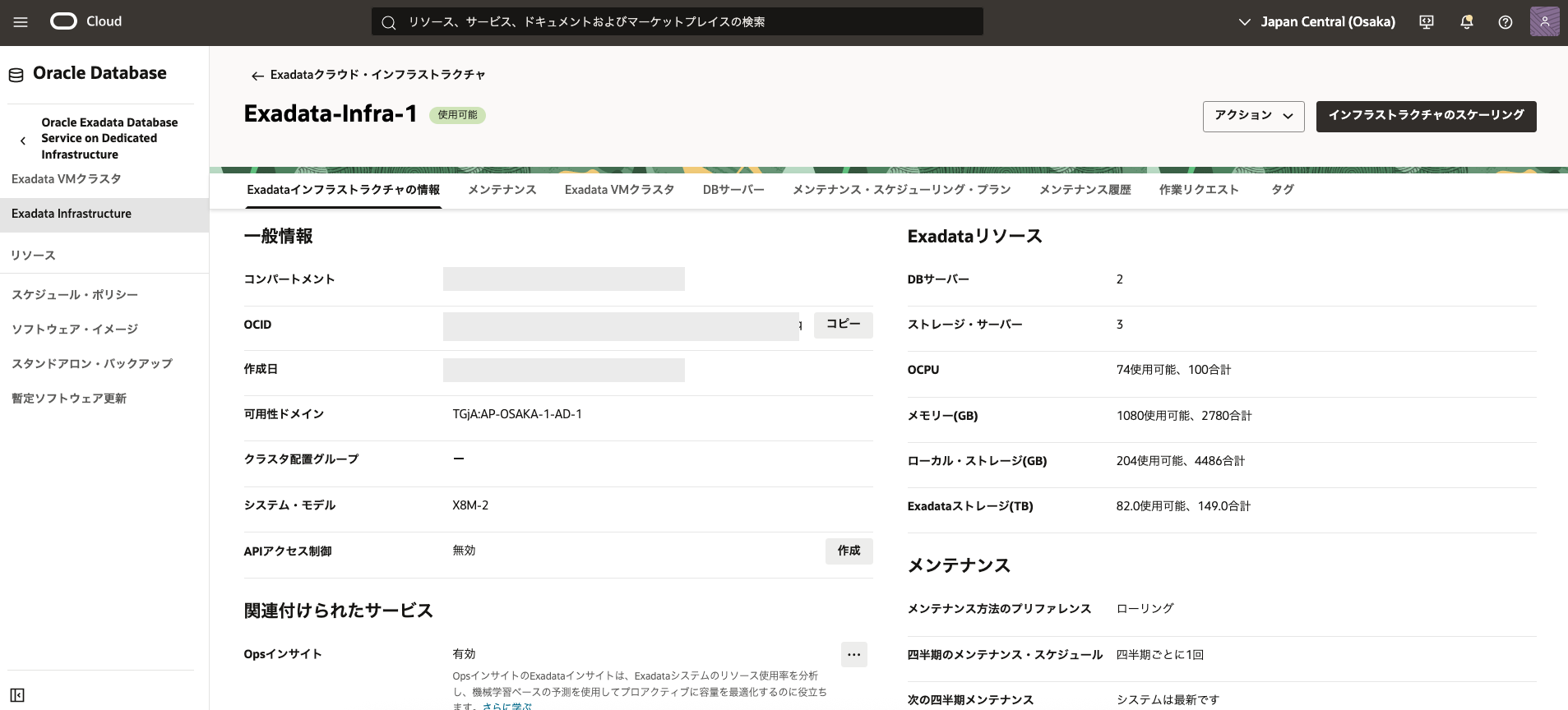Screen dimensions: 1568x710
Task: Open the Cloud Shell developer tools icon
Action: 1427,22
